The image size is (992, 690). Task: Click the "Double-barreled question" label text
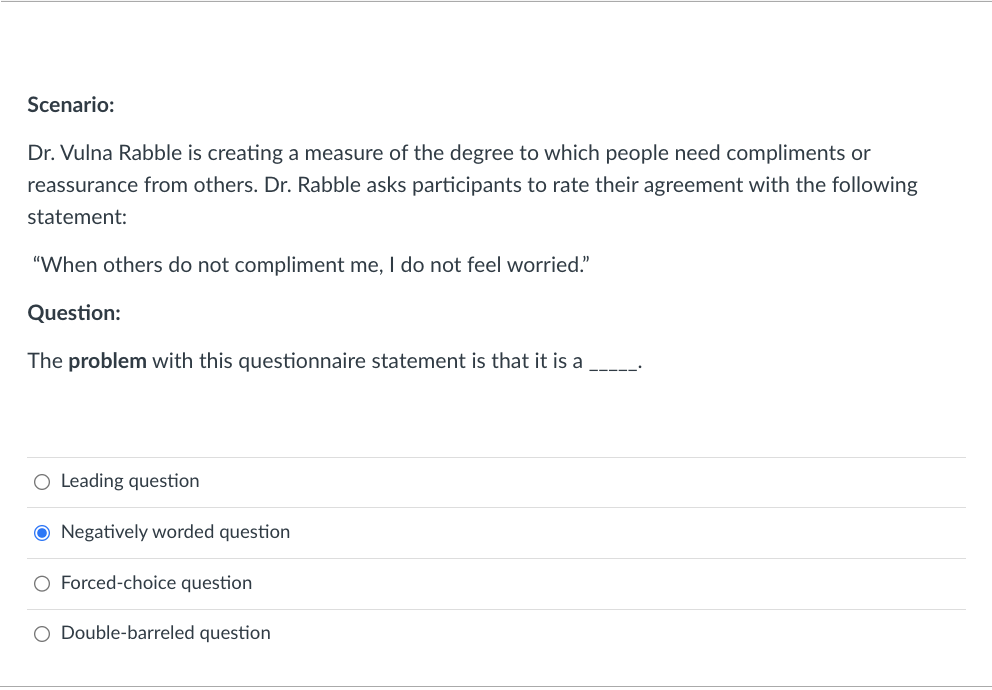(165, 633)
